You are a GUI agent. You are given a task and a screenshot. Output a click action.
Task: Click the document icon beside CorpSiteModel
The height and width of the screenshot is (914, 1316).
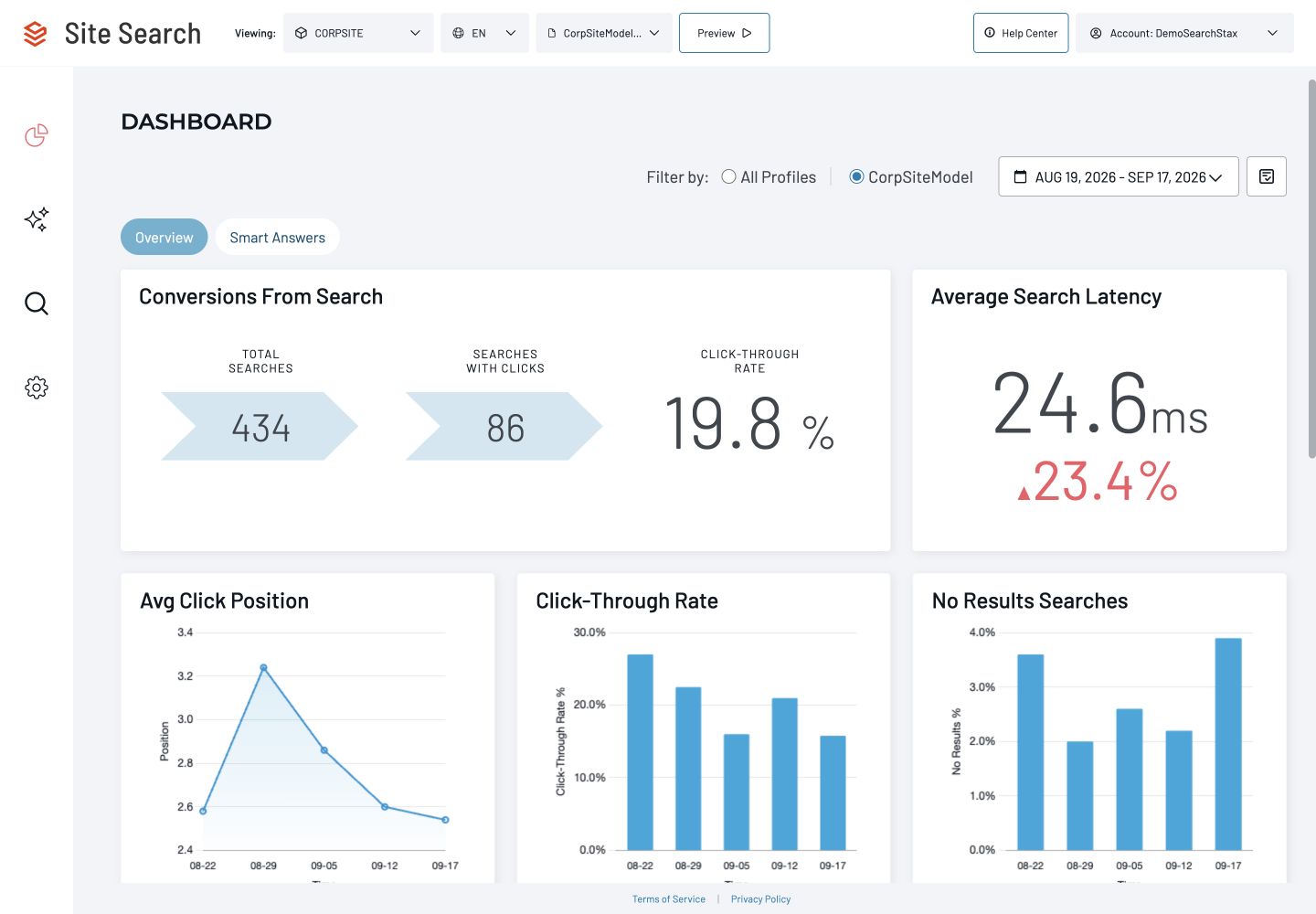552,33
